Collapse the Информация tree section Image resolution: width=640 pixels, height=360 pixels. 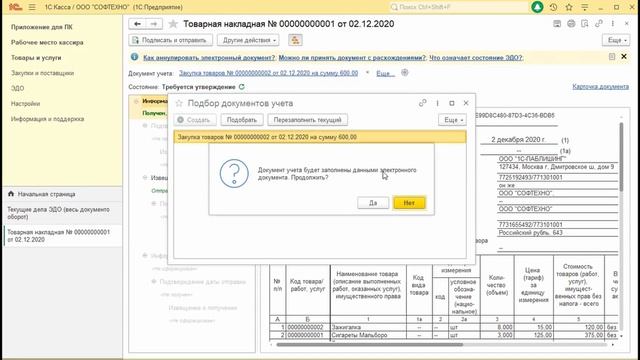pos(136,101)
